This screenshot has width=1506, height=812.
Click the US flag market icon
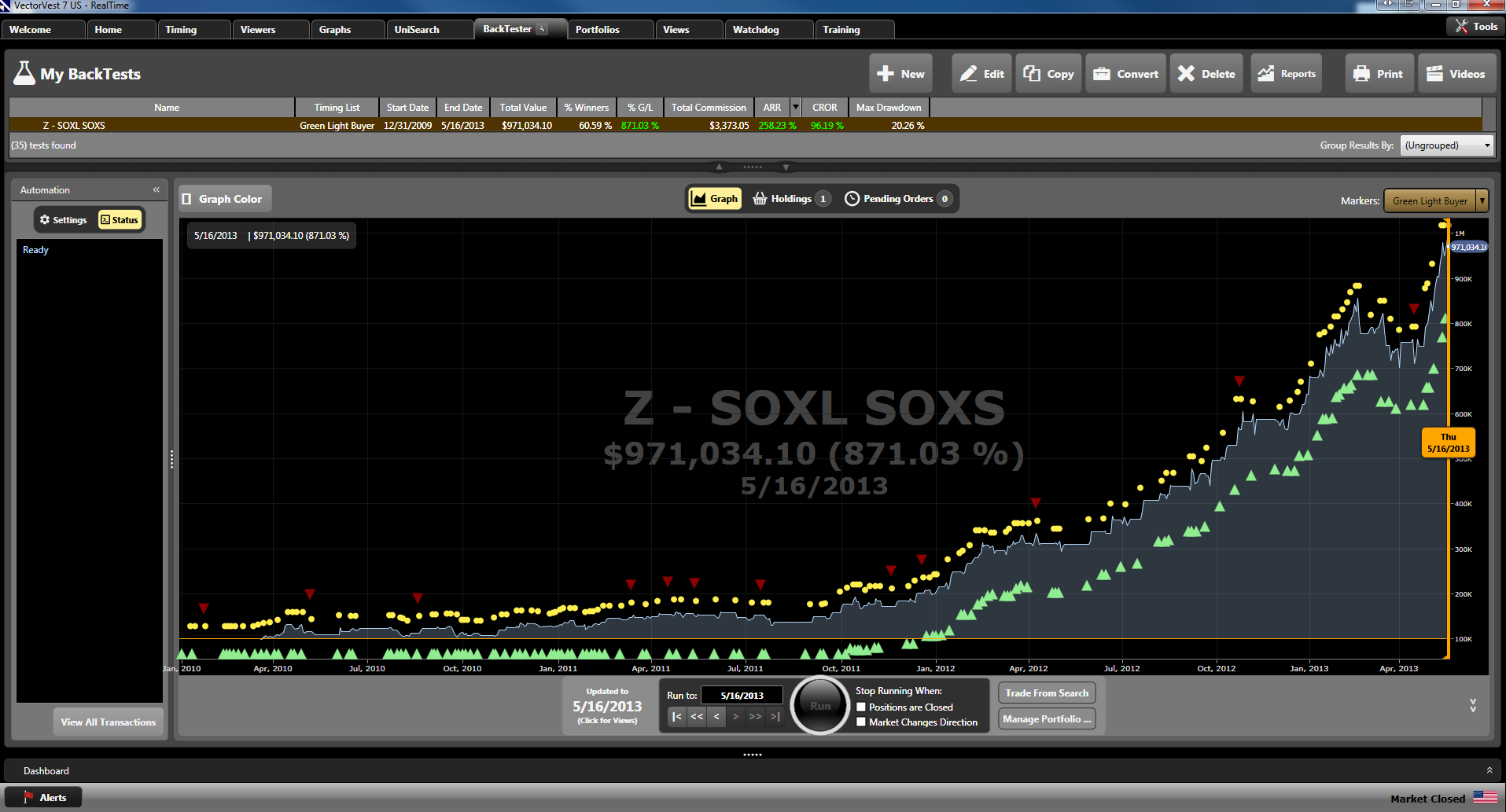pyautogui.click(x=1486, y=797)
